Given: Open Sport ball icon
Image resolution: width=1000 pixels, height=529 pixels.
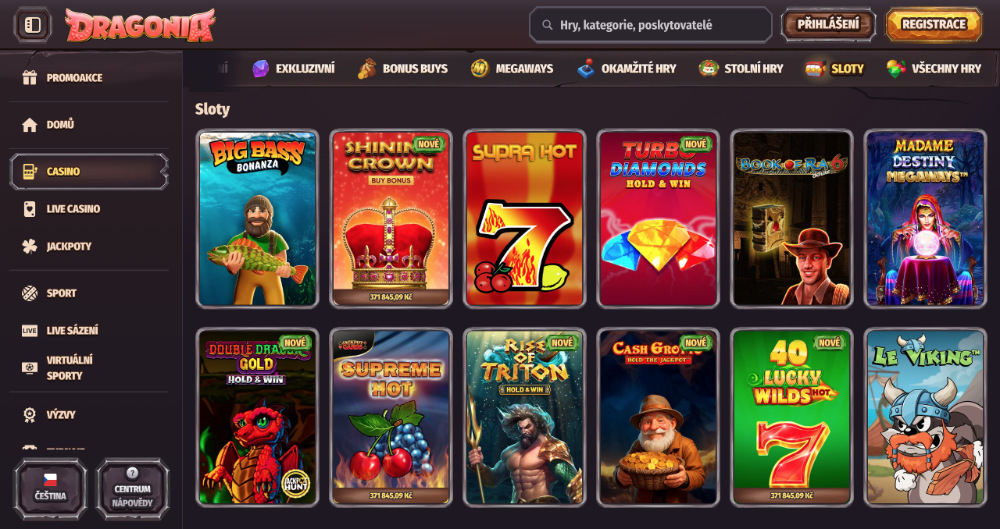Looking at the screenshot, I should pos(29,293).
